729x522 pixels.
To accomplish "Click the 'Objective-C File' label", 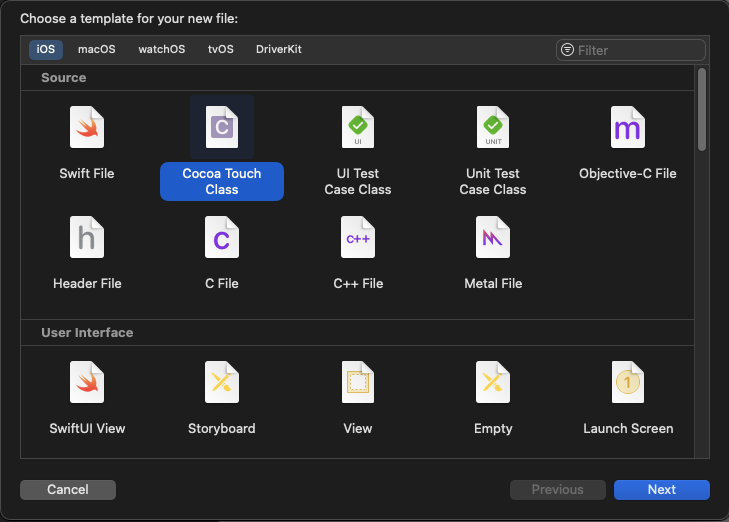I will pyautogui.click(x=628, y=173).
